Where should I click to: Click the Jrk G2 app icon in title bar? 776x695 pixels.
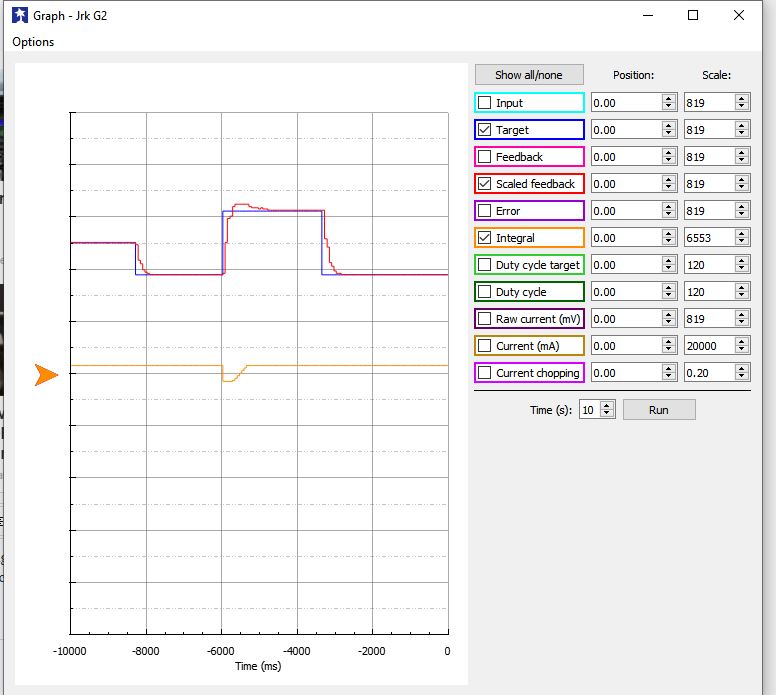(x=20, y=15)
